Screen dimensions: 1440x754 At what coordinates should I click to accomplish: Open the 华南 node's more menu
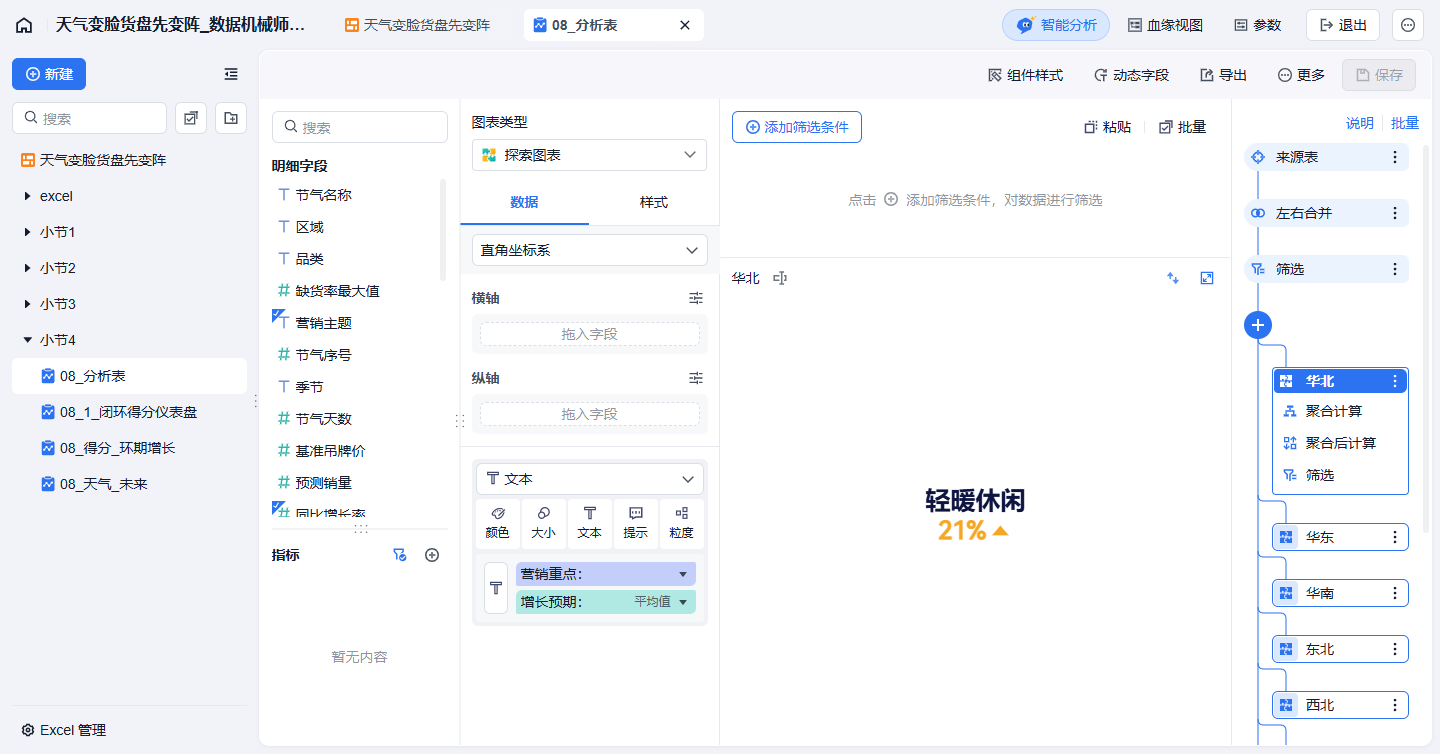coord(1395,593)
